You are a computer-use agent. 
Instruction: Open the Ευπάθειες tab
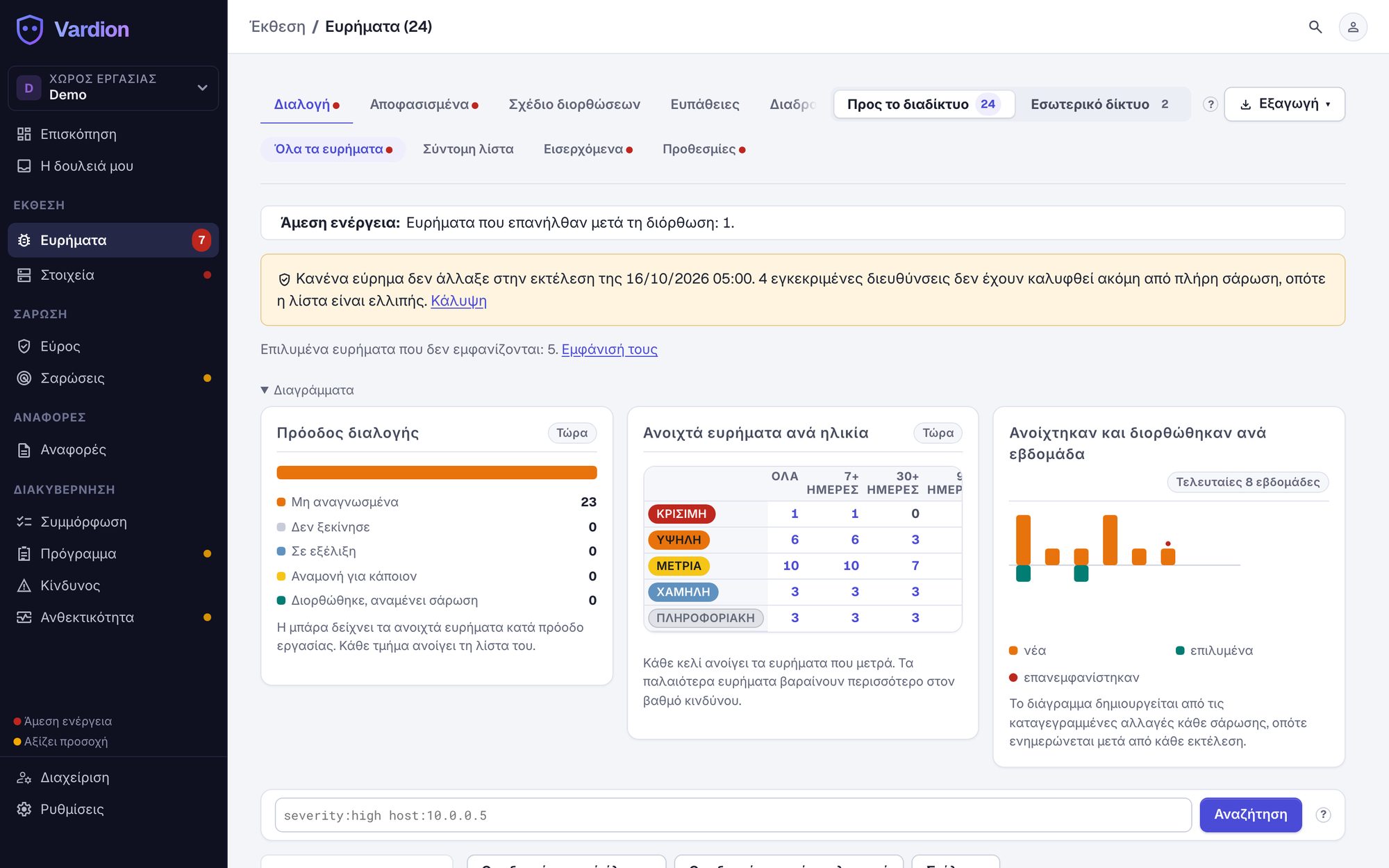click(x=704, y=104)
